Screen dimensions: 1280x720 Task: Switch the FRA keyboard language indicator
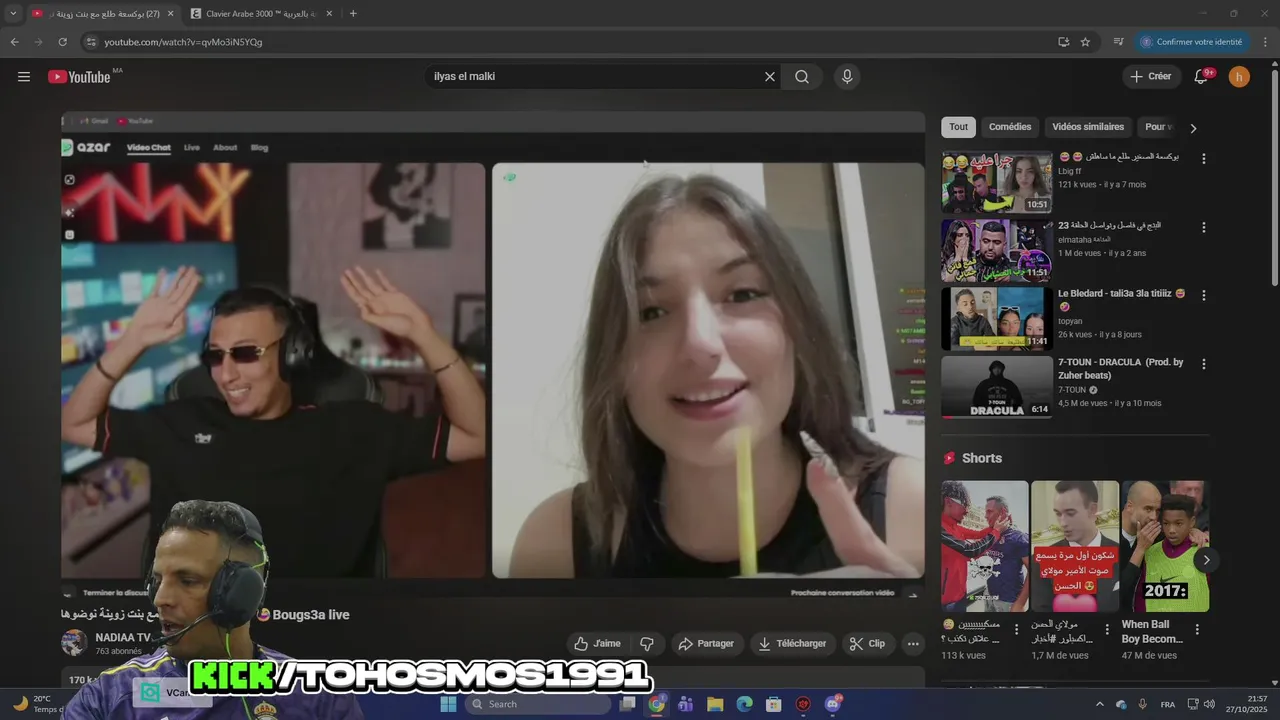tap(1168, 704)
